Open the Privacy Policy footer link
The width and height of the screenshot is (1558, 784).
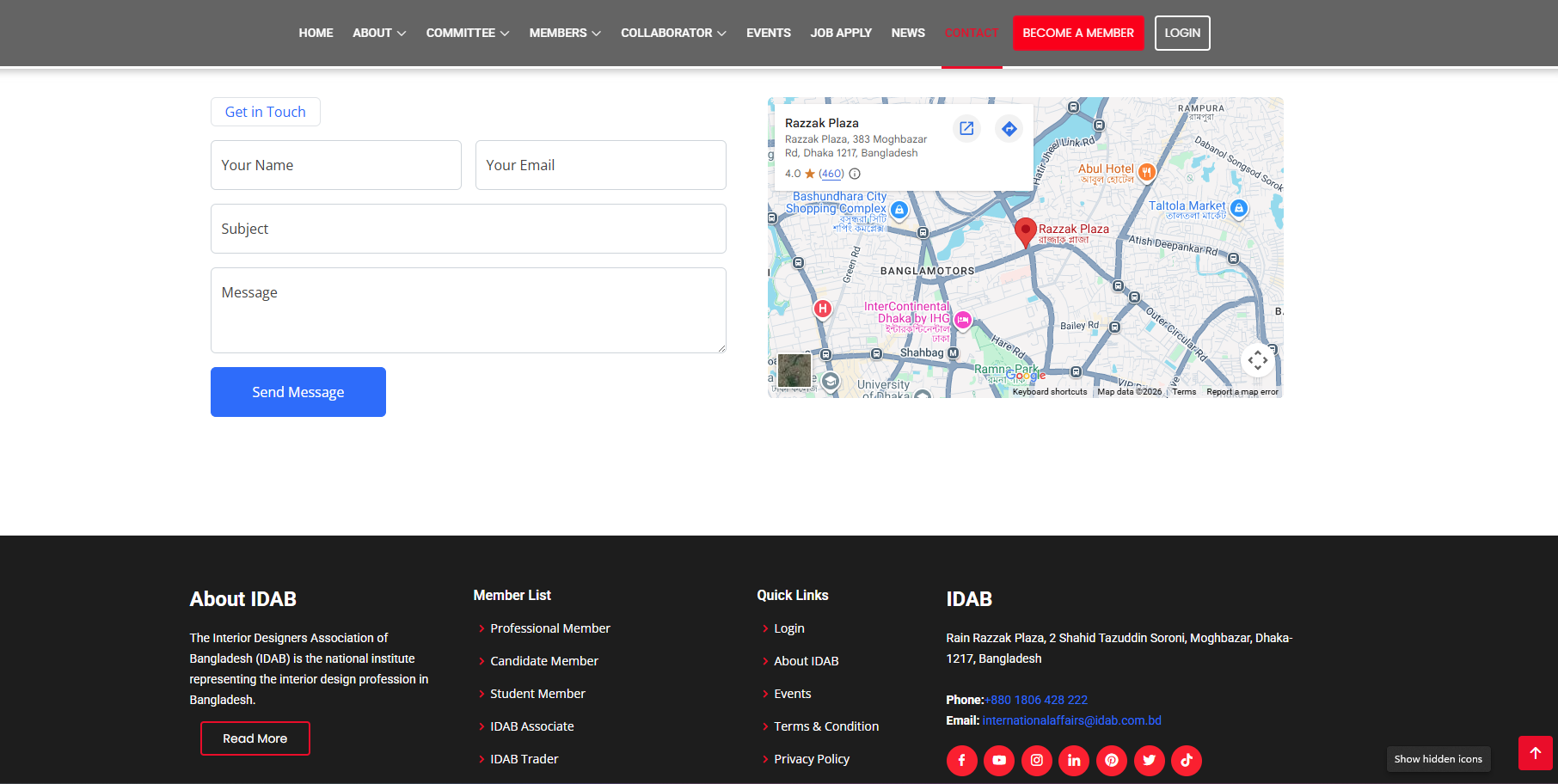[811, 759]
